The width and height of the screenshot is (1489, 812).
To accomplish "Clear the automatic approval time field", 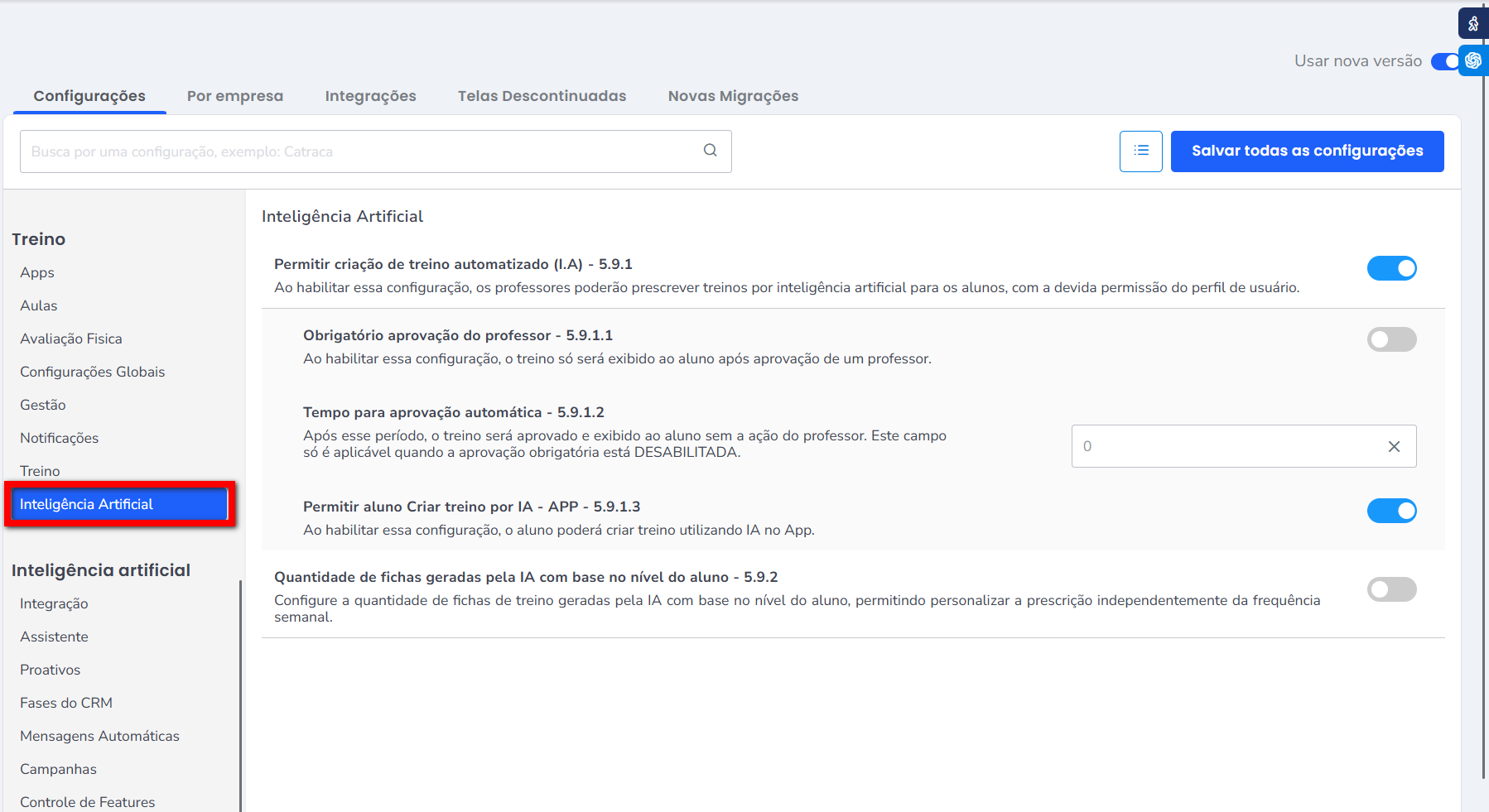I will pos(1394,447).
